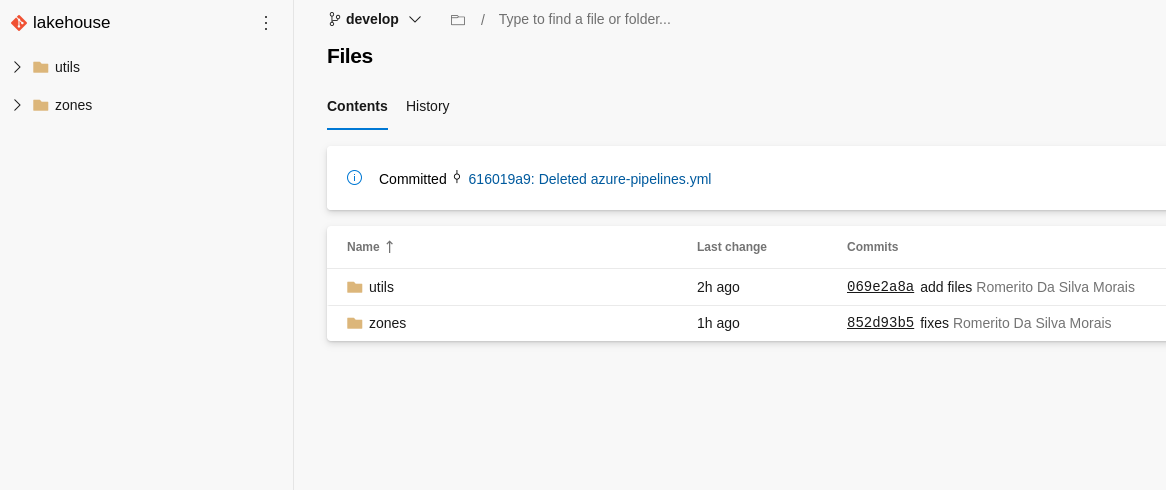The height and width of the screenshot is (490, 1166).
Task: Select the Contents tab
Action: pyautogui.click(x=357, y=106)
